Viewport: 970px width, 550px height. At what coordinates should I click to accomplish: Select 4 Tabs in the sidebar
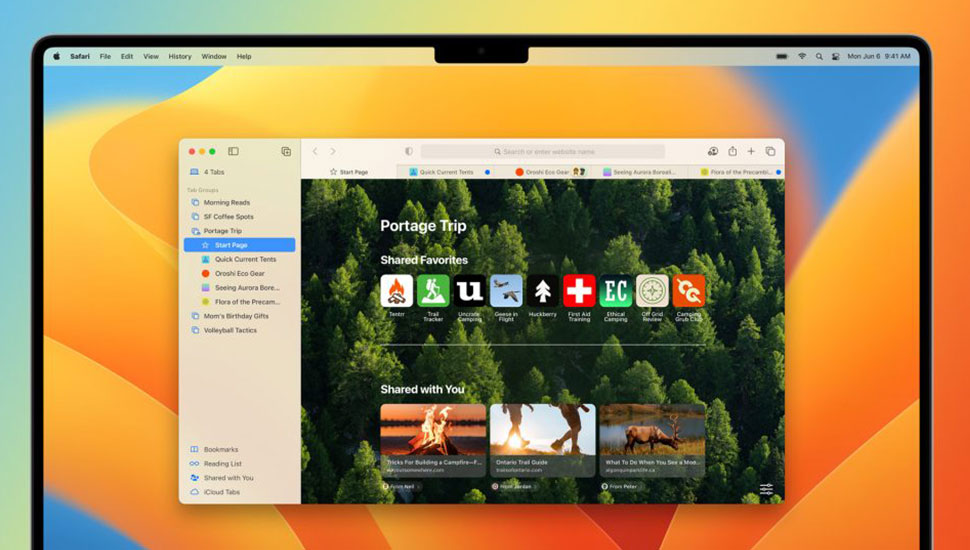click(239, 172)
